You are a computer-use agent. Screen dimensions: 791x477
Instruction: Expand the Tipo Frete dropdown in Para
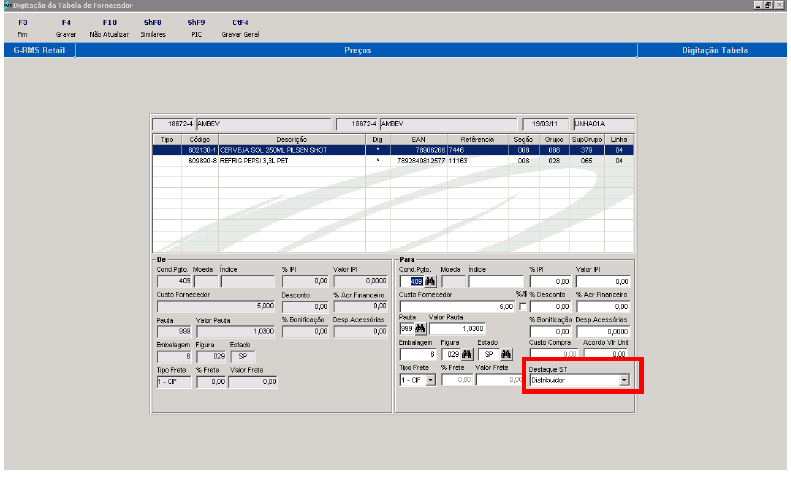pos(430,380)
